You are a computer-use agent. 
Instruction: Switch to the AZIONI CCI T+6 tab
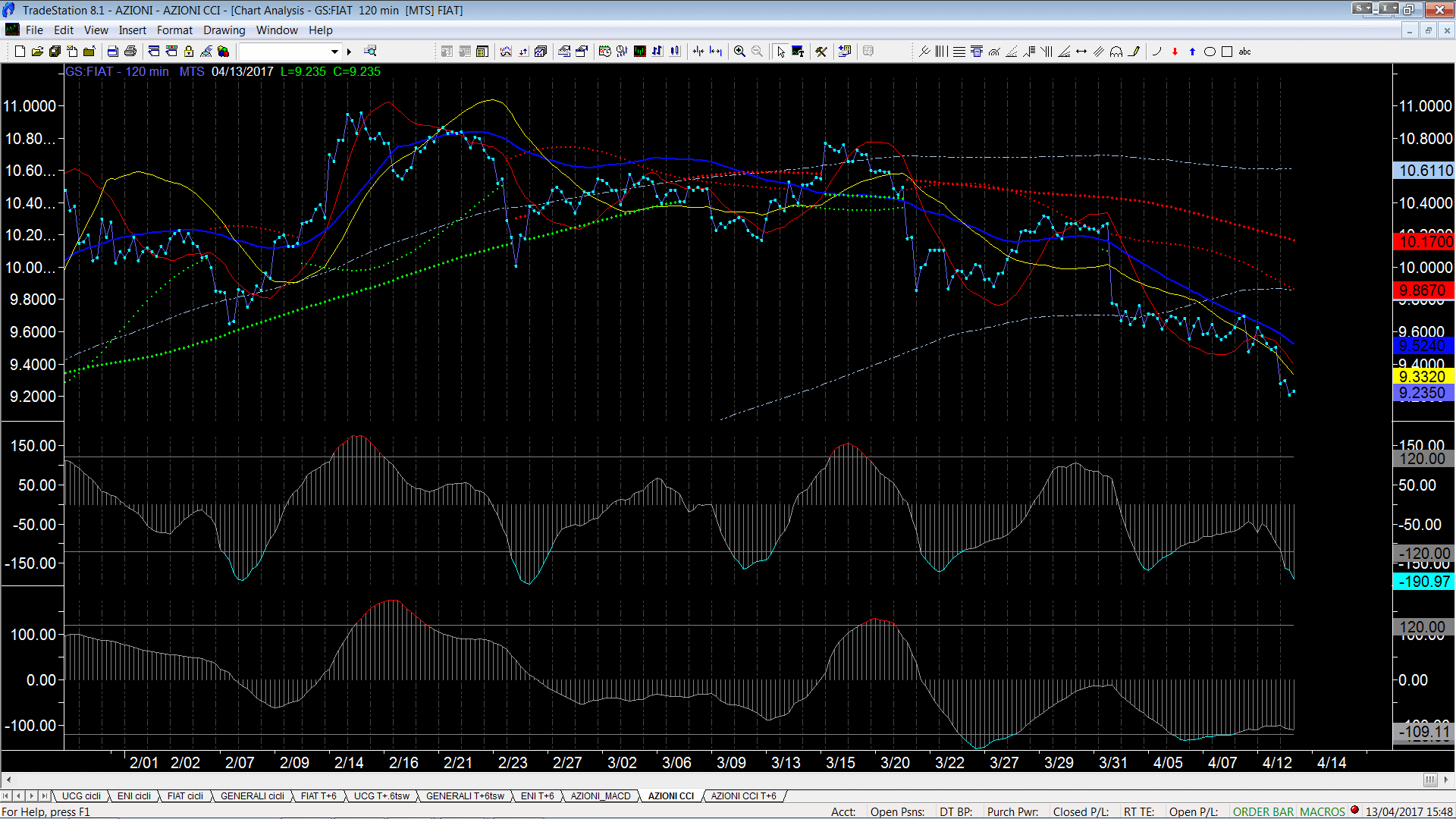(743, 796)
